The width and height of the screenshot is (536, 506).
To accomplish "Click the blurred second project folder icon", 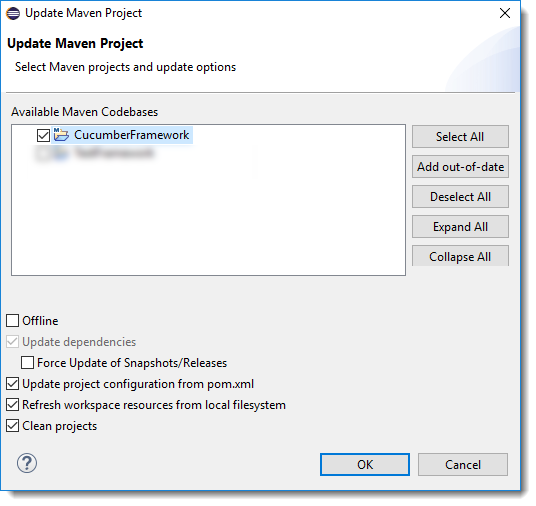I will tap(60, 153).
